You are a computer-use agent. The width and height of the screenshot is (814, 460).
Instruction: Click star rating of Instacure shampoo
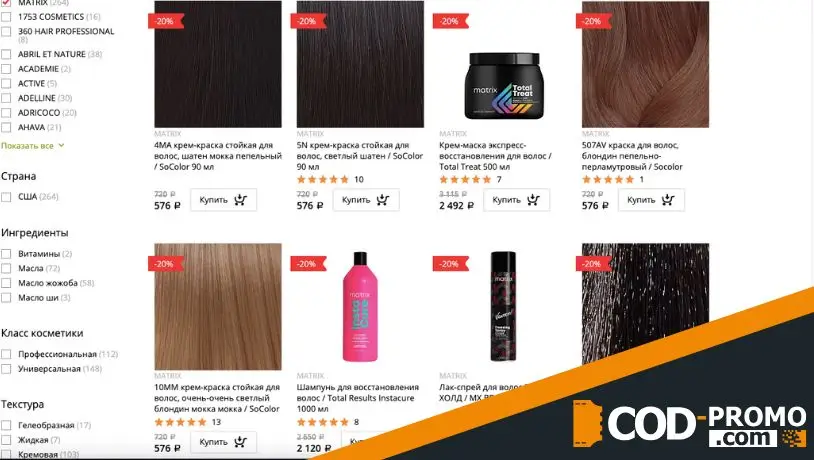click(322, 422)
